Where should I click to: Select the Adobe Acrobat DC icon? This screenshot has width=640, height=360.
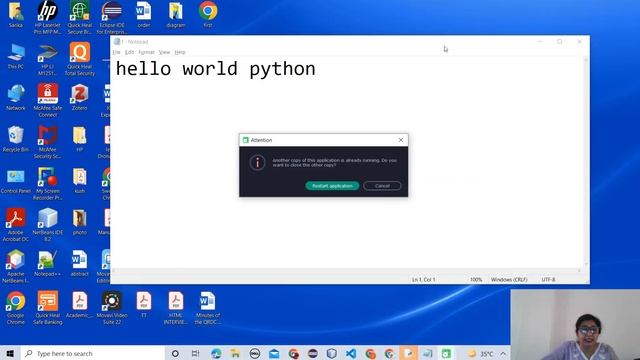[16, 225]
